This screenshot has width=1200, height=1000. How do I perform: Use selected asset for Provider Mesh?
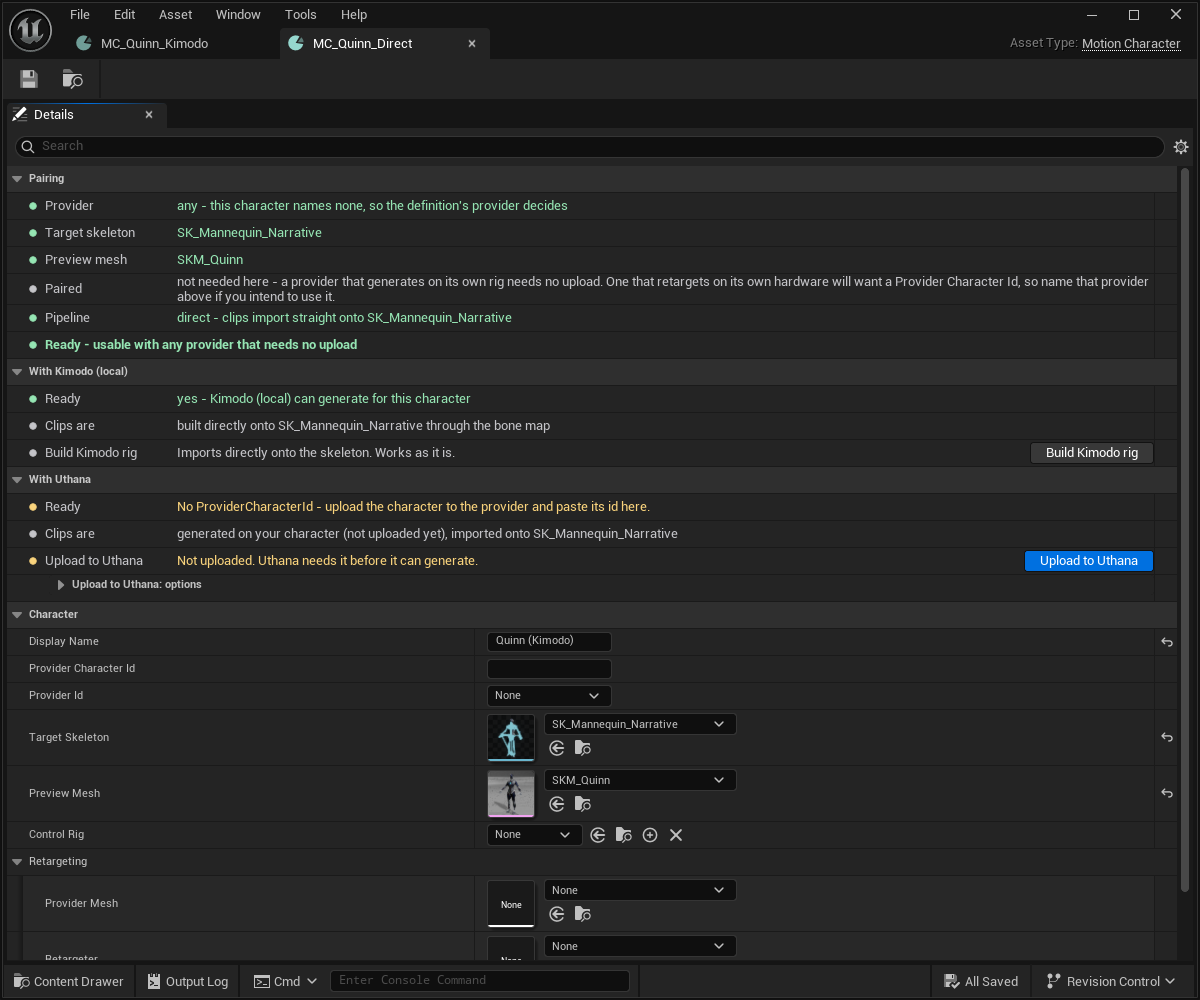click(x=557, y=914)
